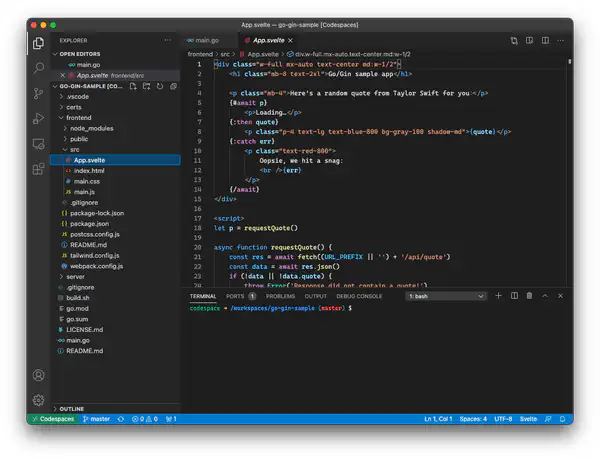600x460 pixels.
Task: Open the Manage gear icon
Action: (x=38, y=399)
